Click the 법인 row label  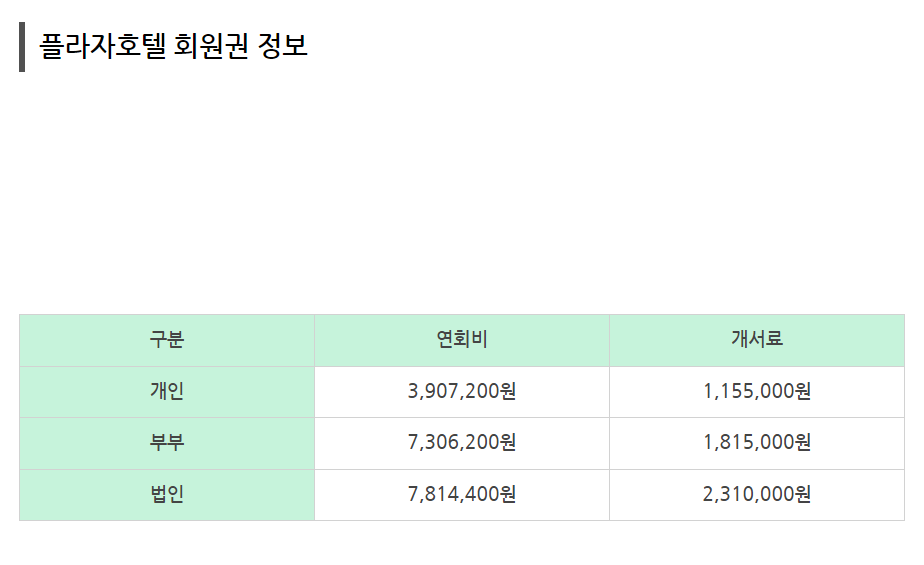click(167, 494)
